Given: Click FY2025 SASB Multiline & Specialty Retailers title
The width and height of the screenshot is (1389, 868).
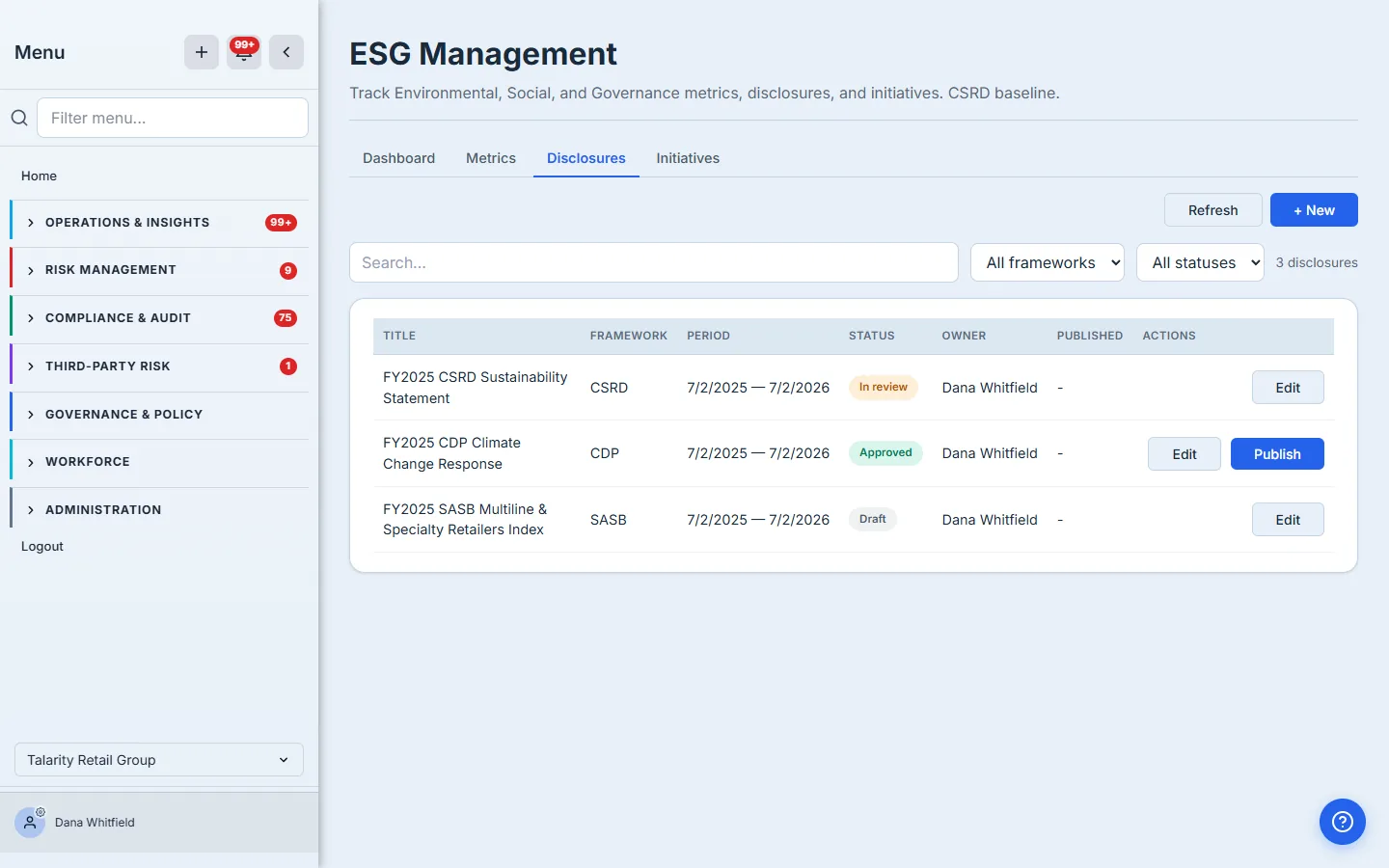Looking at the screenshot, I should tap(465, 519).
